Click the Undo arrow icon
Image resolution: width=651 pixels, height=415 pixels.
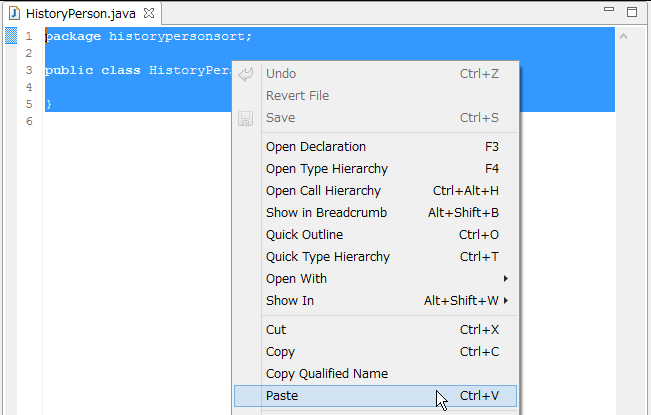tap(246, 74)
